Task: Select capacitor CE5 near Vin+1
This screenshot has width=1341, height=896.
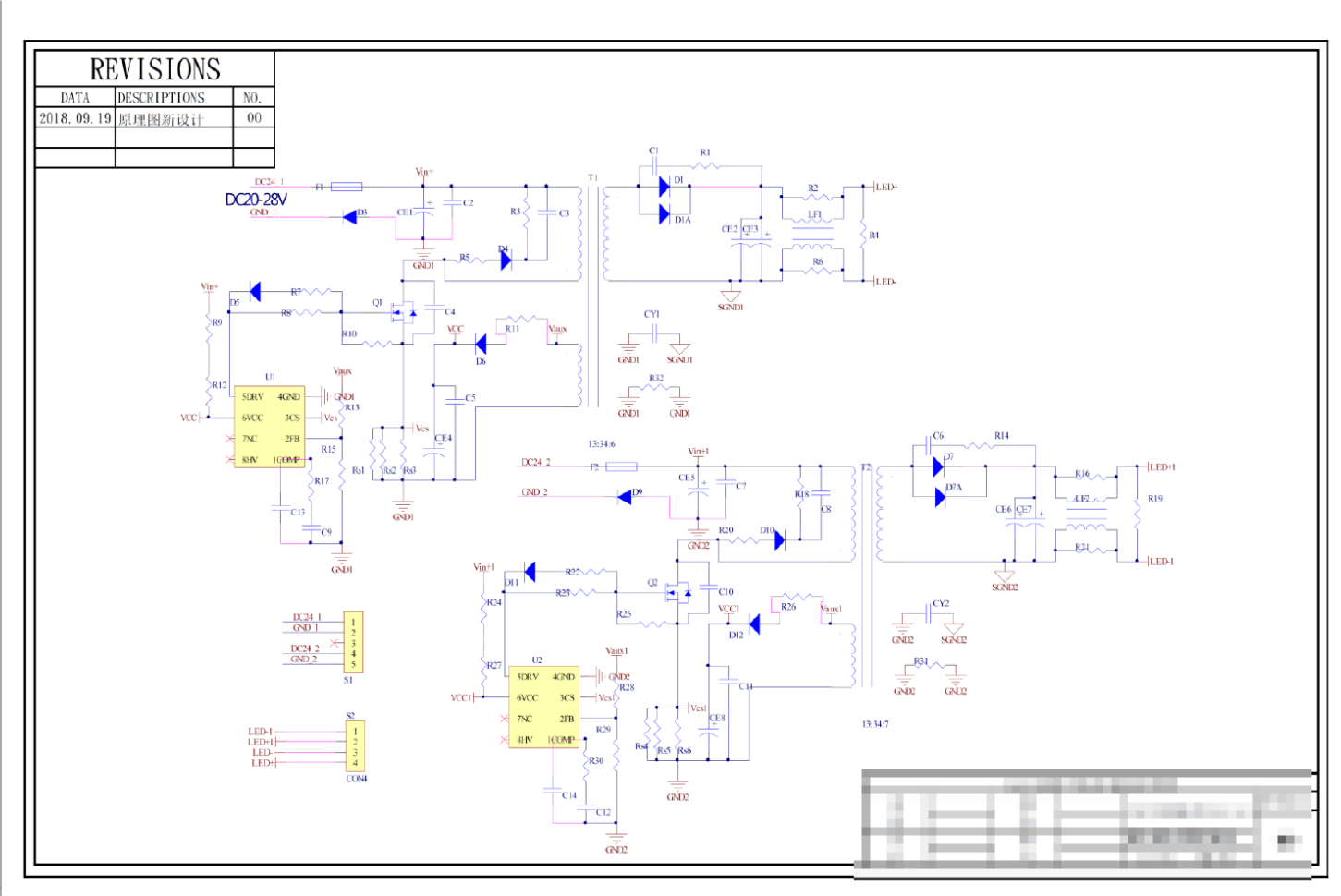Action: 699,490
